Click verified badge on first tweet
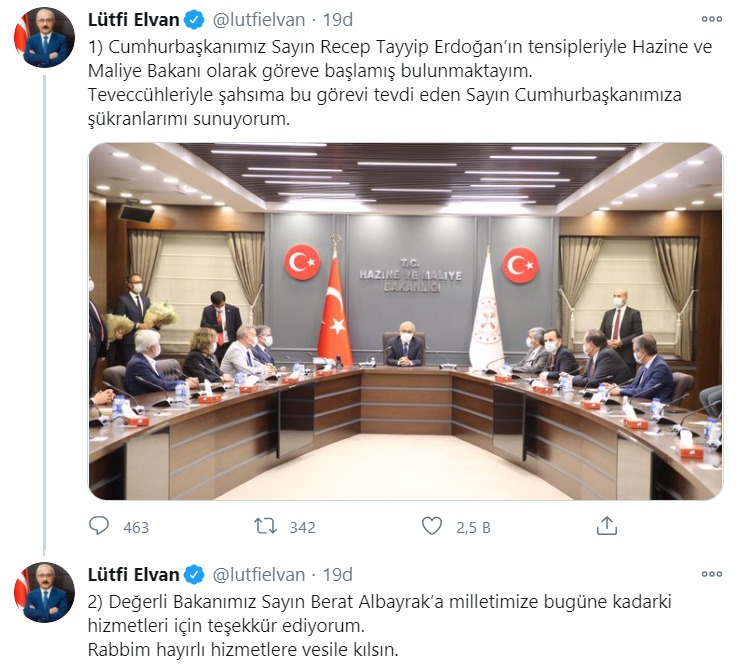The width and height of the screenshot is (738, 667). (x=194, y=20)
